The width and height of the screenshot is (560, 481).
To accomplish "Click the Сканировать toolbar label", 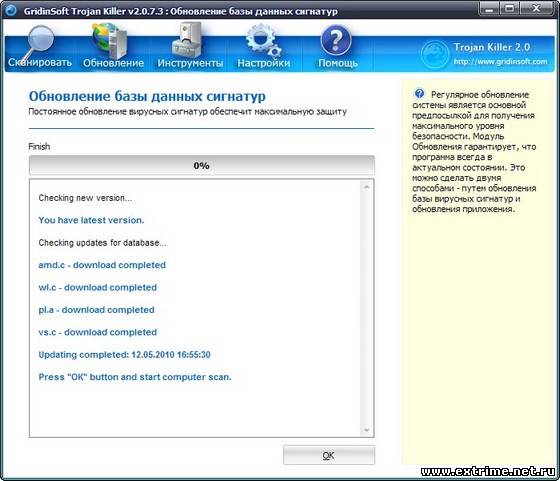I will tap(40, 62).
